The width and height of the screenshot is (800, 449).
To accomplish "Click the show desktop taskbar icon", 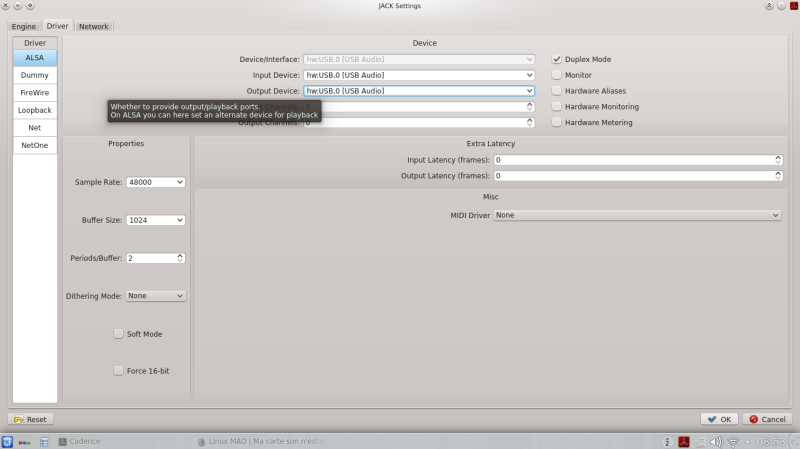I will [x=44, y=442].
